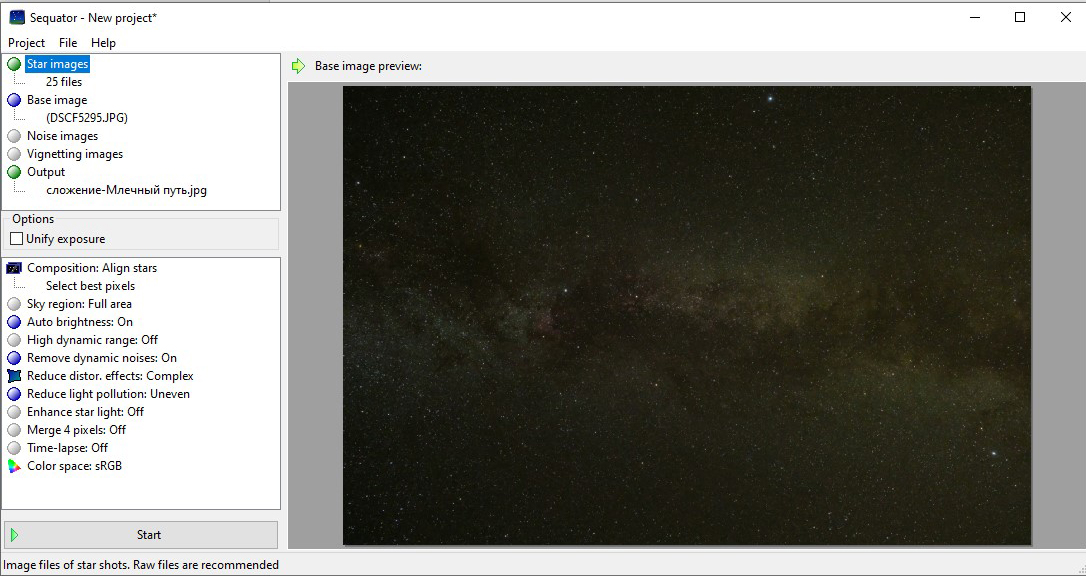Screen dimensions: 1086x576
Task: Click the green Output status icon
Action: 14,172
